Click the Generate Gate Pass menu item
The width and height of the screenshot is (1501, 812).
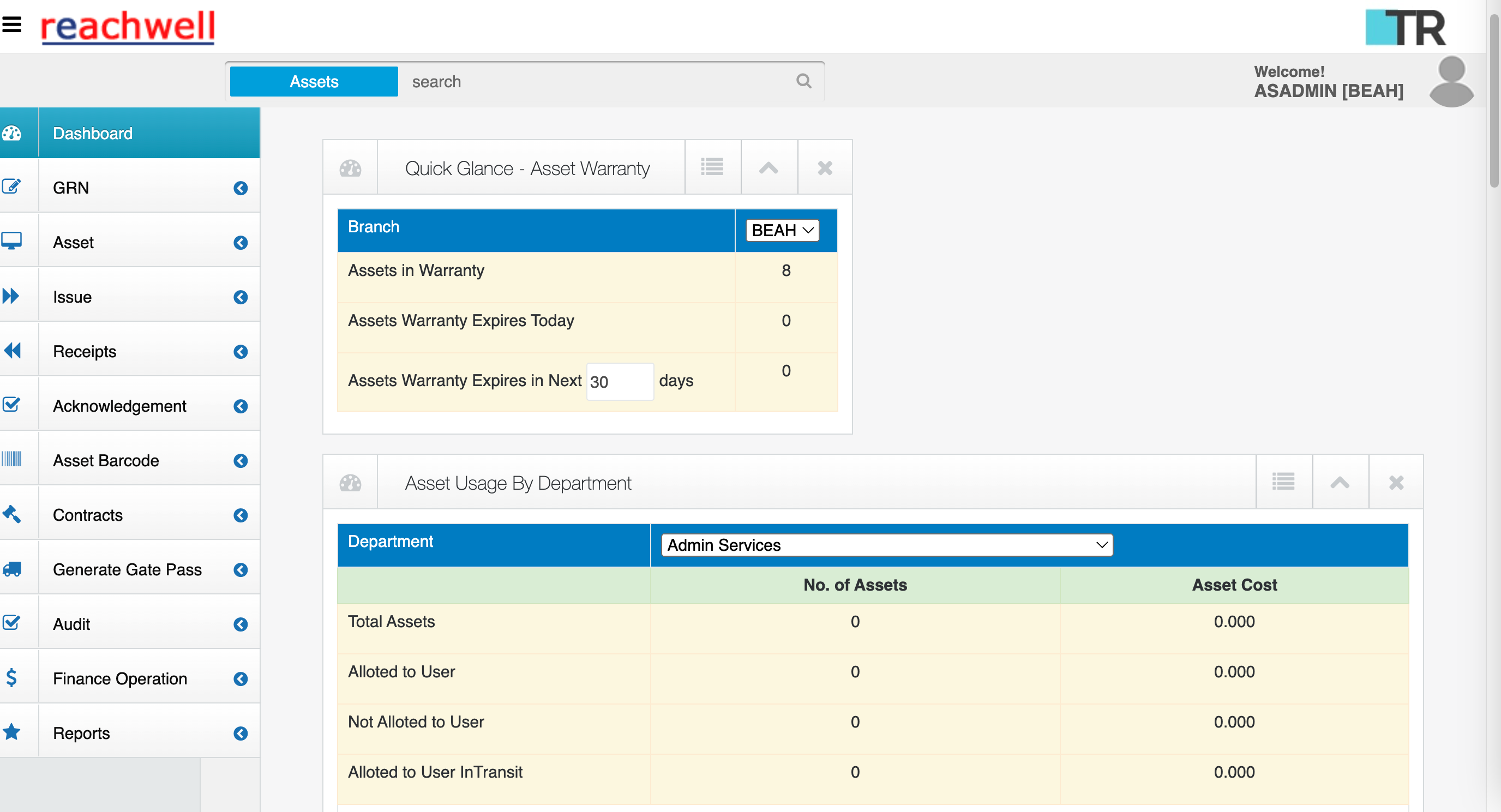[127, 569]
